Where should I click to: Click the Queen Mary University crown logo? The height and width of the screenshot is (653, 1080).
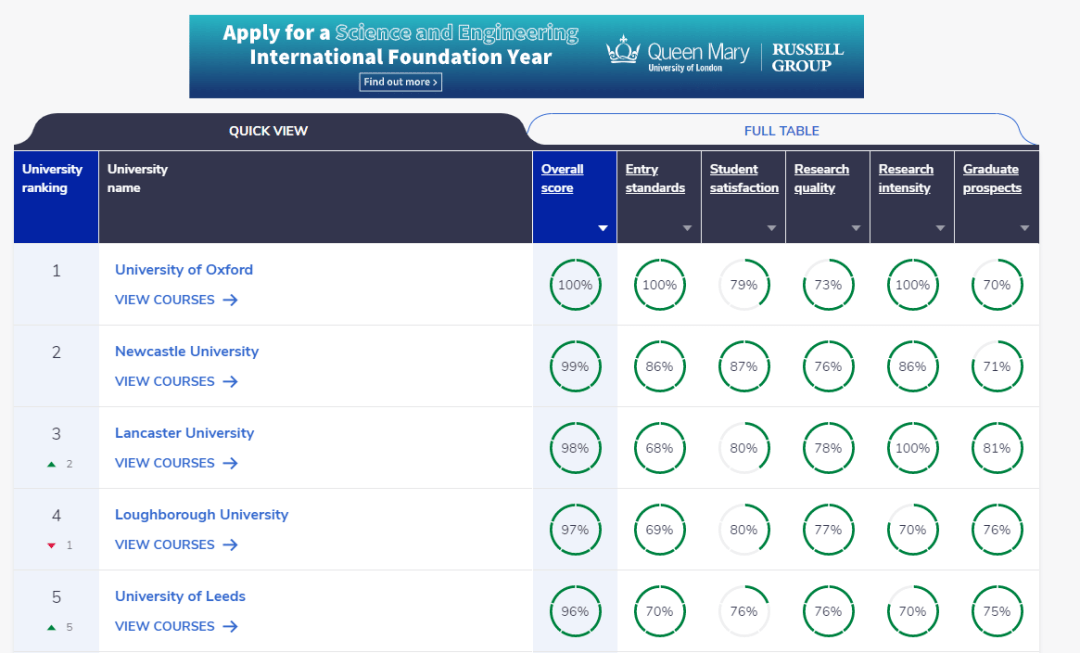(623, 50)
